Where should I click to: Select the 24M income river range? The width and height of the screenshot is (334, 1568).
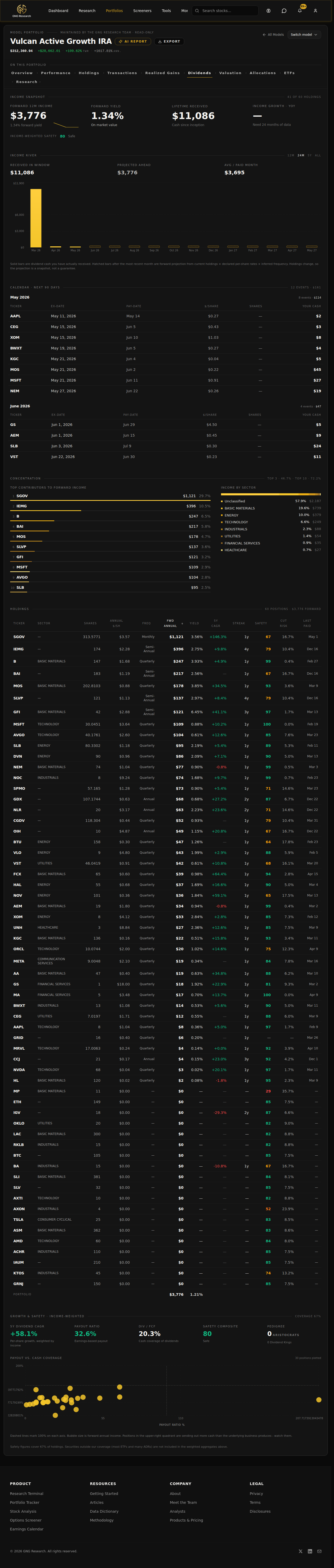(301, 155)
